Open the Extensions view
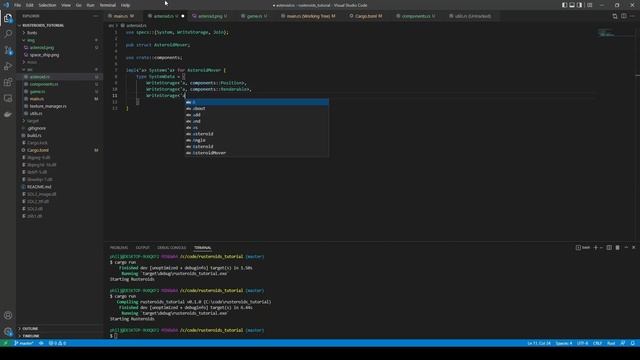 tap(8, 82)
